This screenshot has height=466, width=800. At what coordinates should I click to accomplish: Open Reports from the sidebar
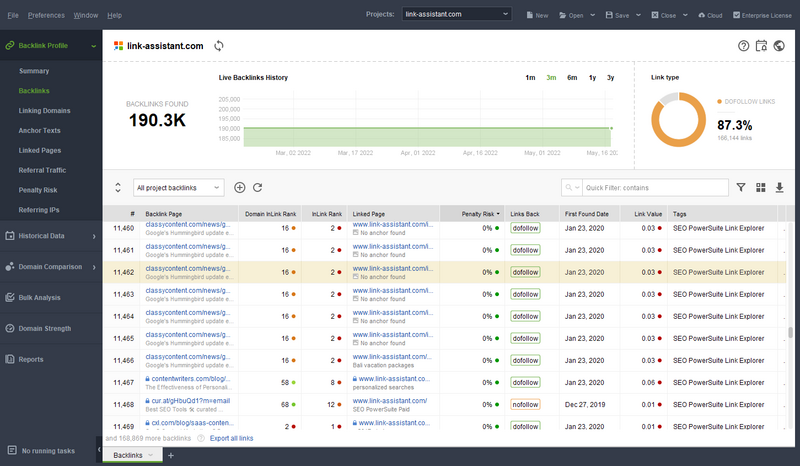pos(31,359)
